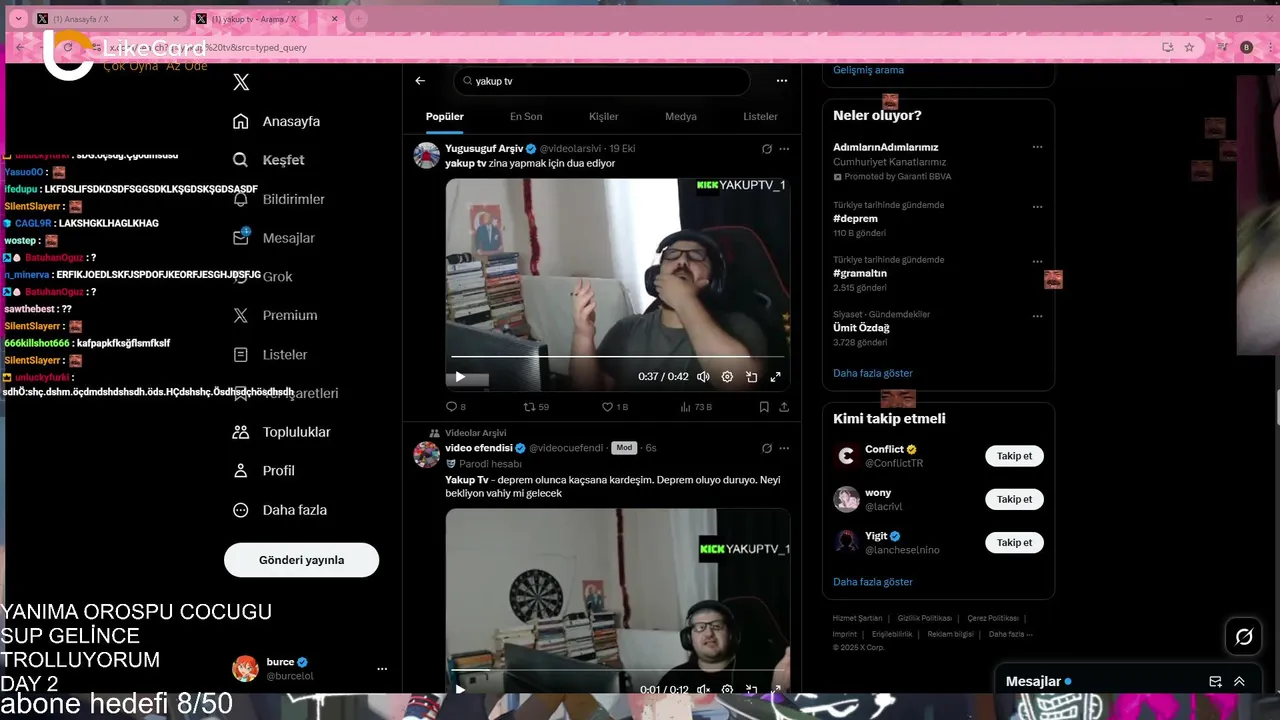1280x720 pixels.
Task: Open burce account options menu
Action: [x=381, y=669]
